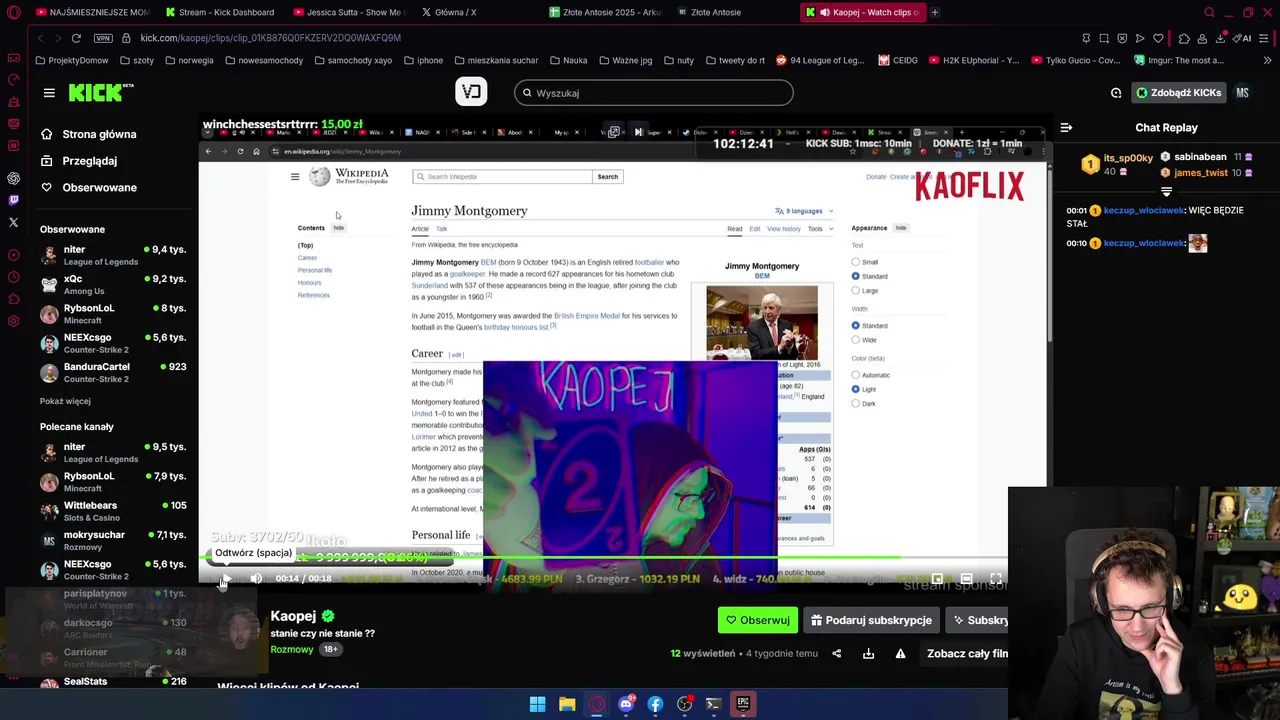This screenshot has width=1280, height=720.
Task: Open Epic Games Launcher from taskbar
Action: coord(743,704)
